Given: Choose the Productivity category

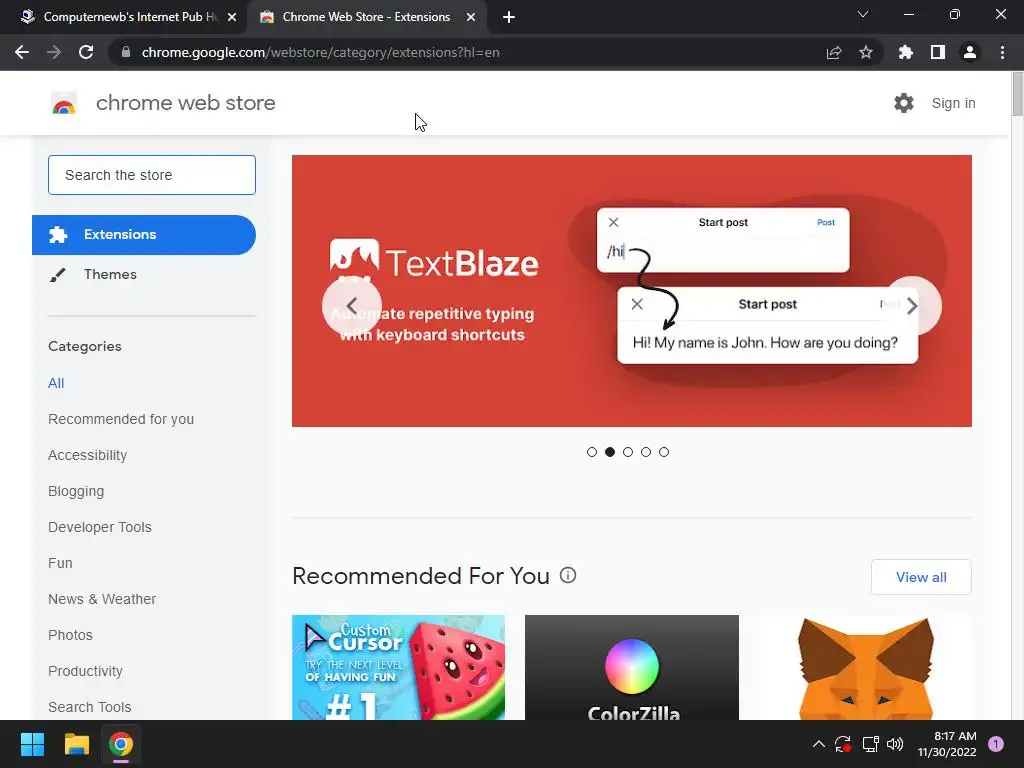Looking at the screenshot, I should coord(86,671).
